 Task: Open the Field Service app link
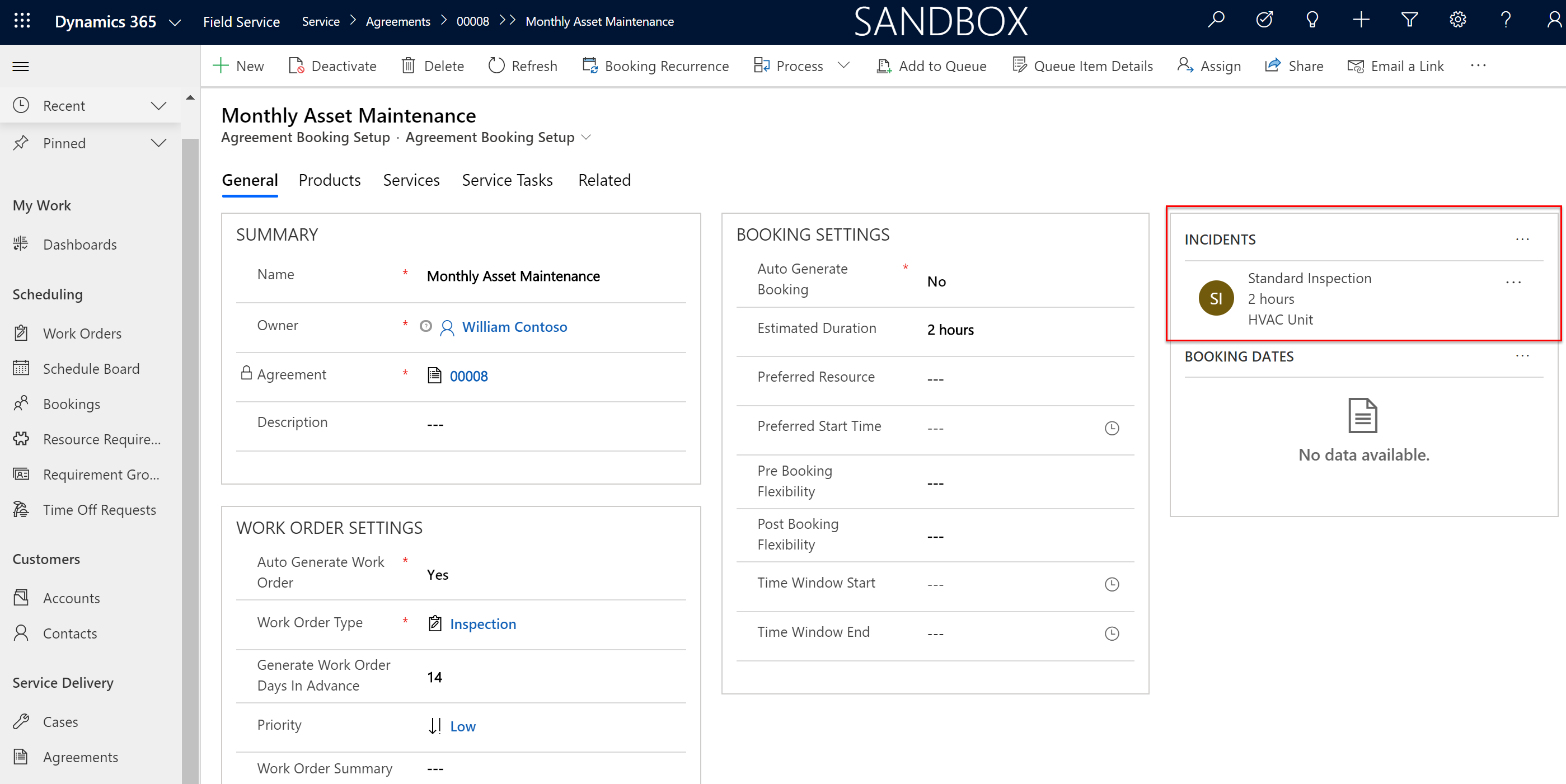point(241,22)
